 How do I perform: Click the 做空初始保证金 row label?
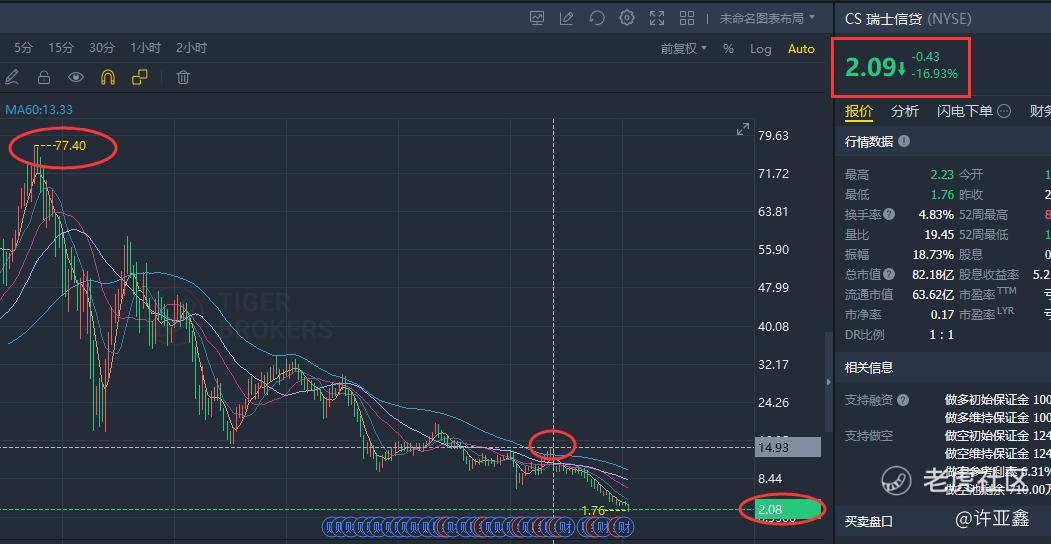pos(987,435)
